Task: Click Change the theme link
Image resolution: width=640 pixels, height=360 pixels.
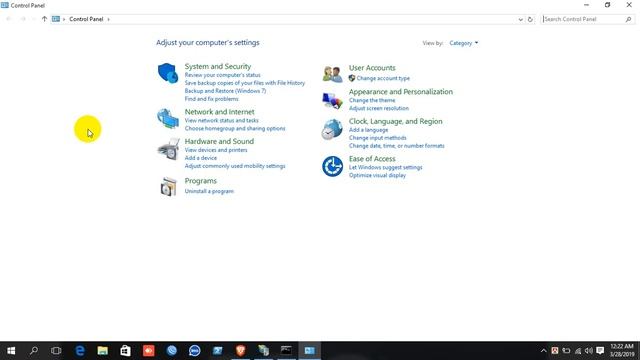Action: coord(372,100)
